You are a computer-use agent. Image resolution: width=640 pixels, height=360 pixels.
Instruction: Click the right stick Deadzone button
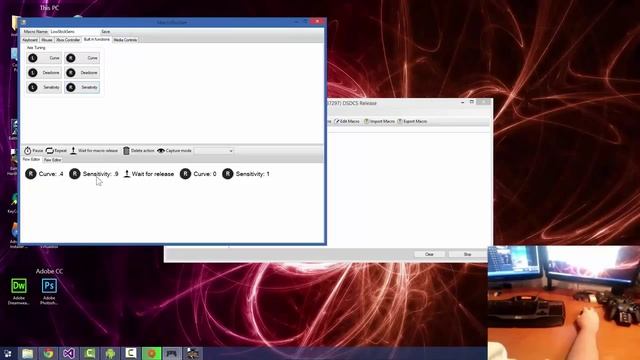coord(82,73)
